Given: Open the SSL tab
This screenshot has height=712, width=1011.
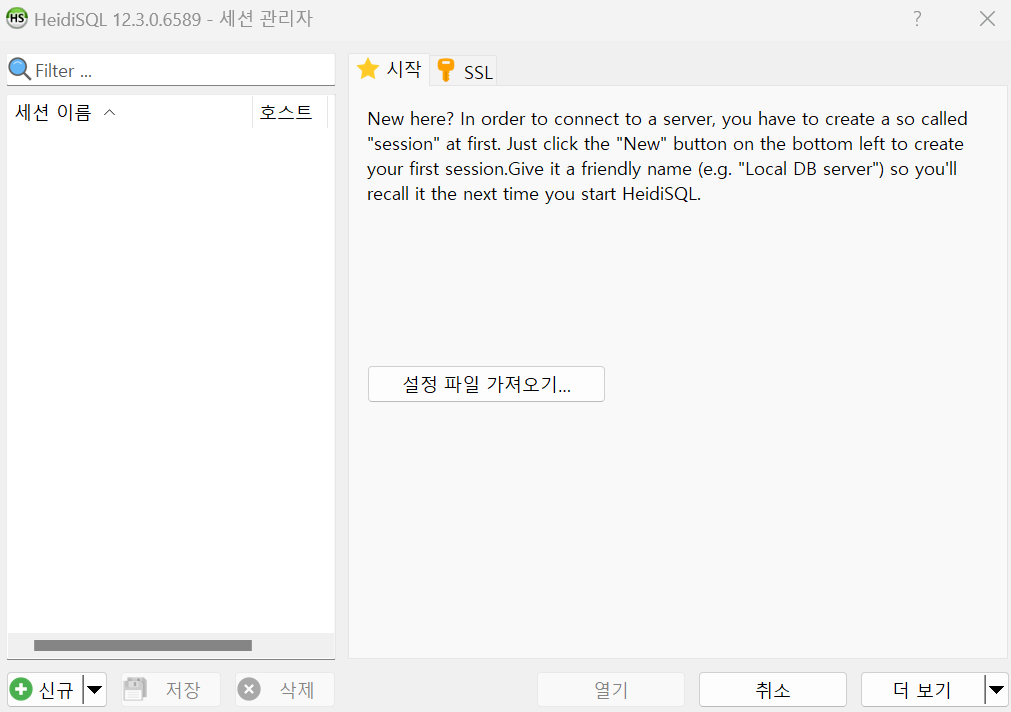Looking at the screenshot, I should click(464, 71).
